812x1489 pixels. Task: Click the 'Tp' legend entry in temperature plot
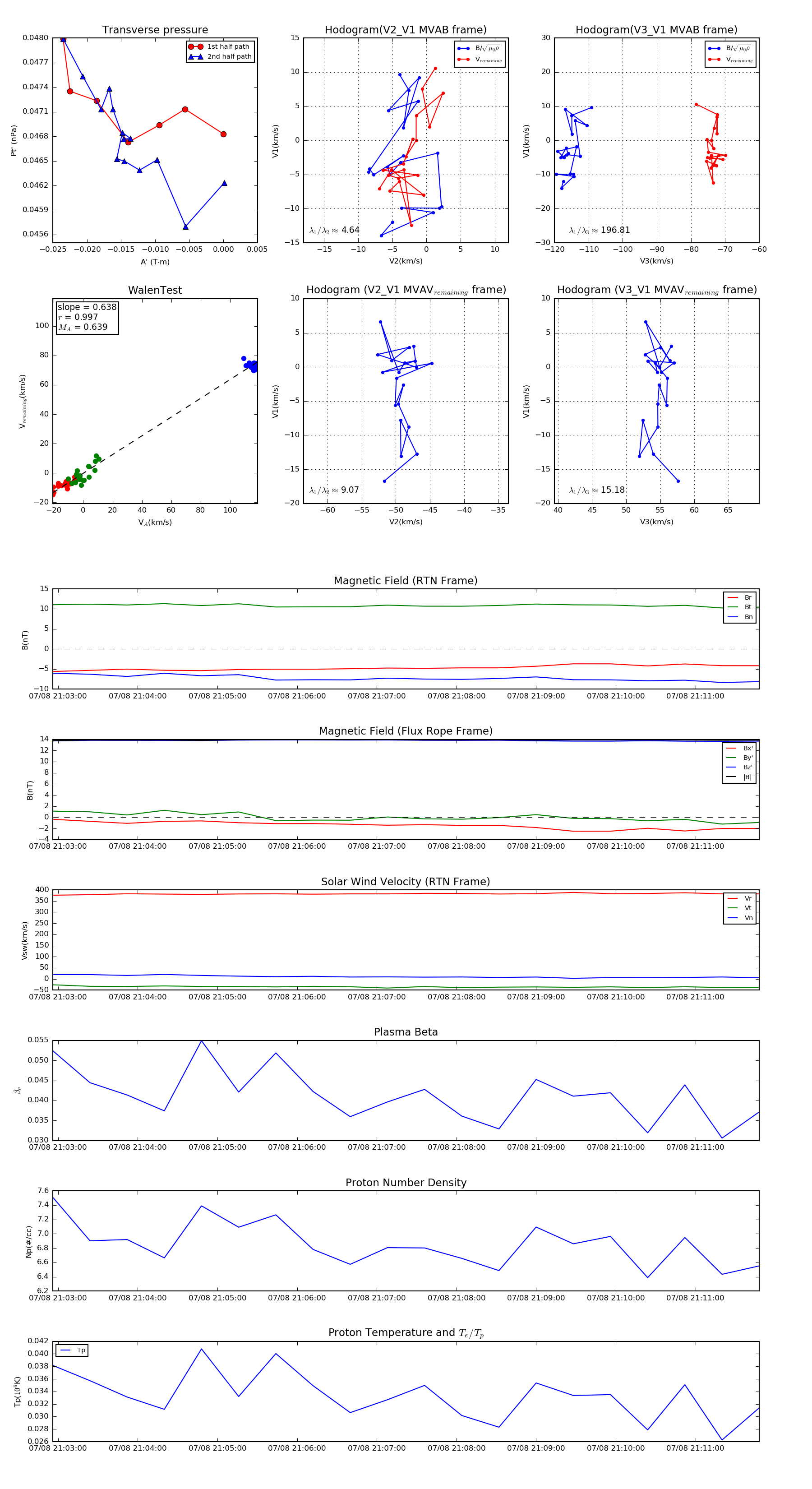pos(72,1350)
